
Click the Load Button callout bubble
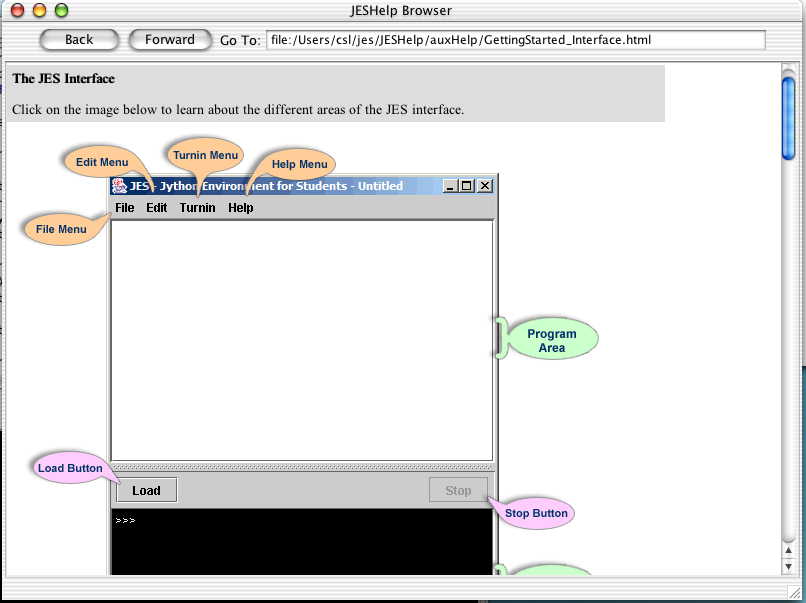70,468
